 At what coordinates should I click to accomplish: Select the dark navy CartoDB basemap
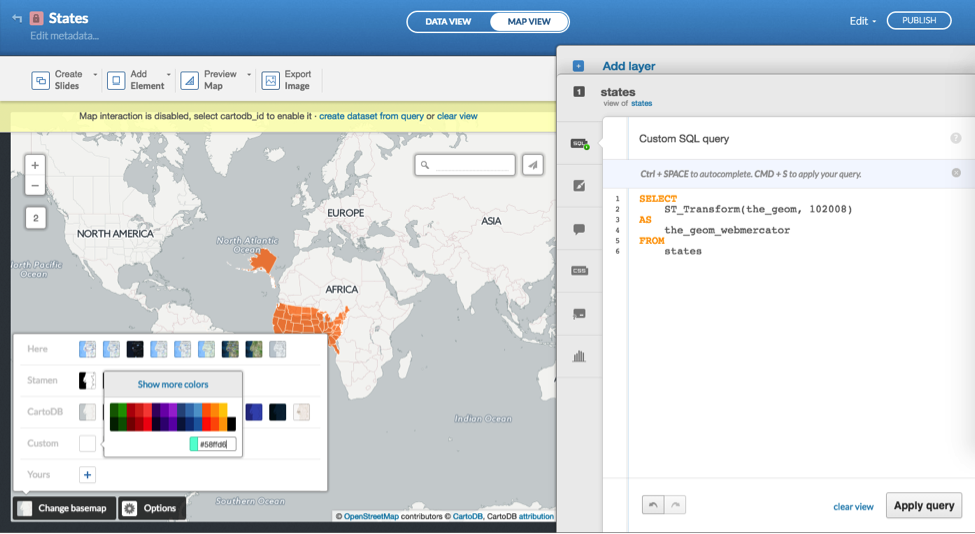tap(277, 412)
